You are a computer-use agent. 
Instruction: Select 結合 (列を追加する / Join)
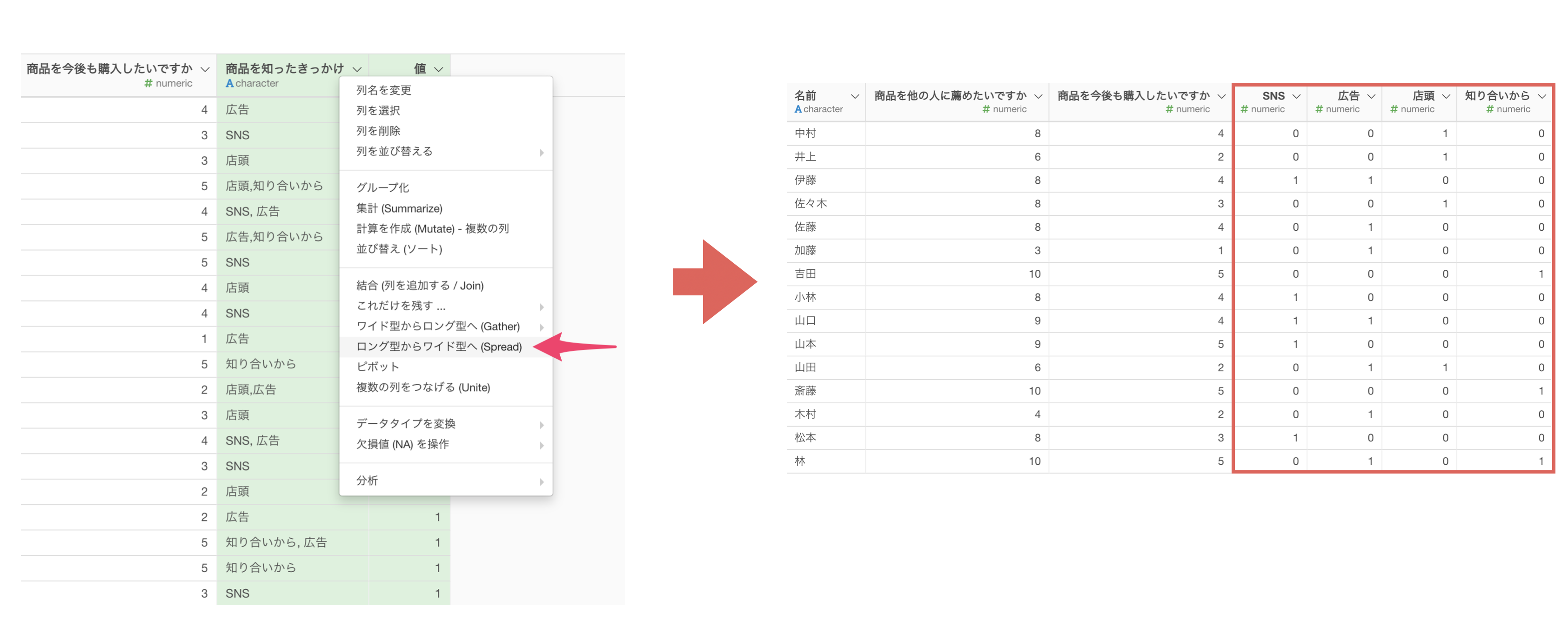coord(446,286)
